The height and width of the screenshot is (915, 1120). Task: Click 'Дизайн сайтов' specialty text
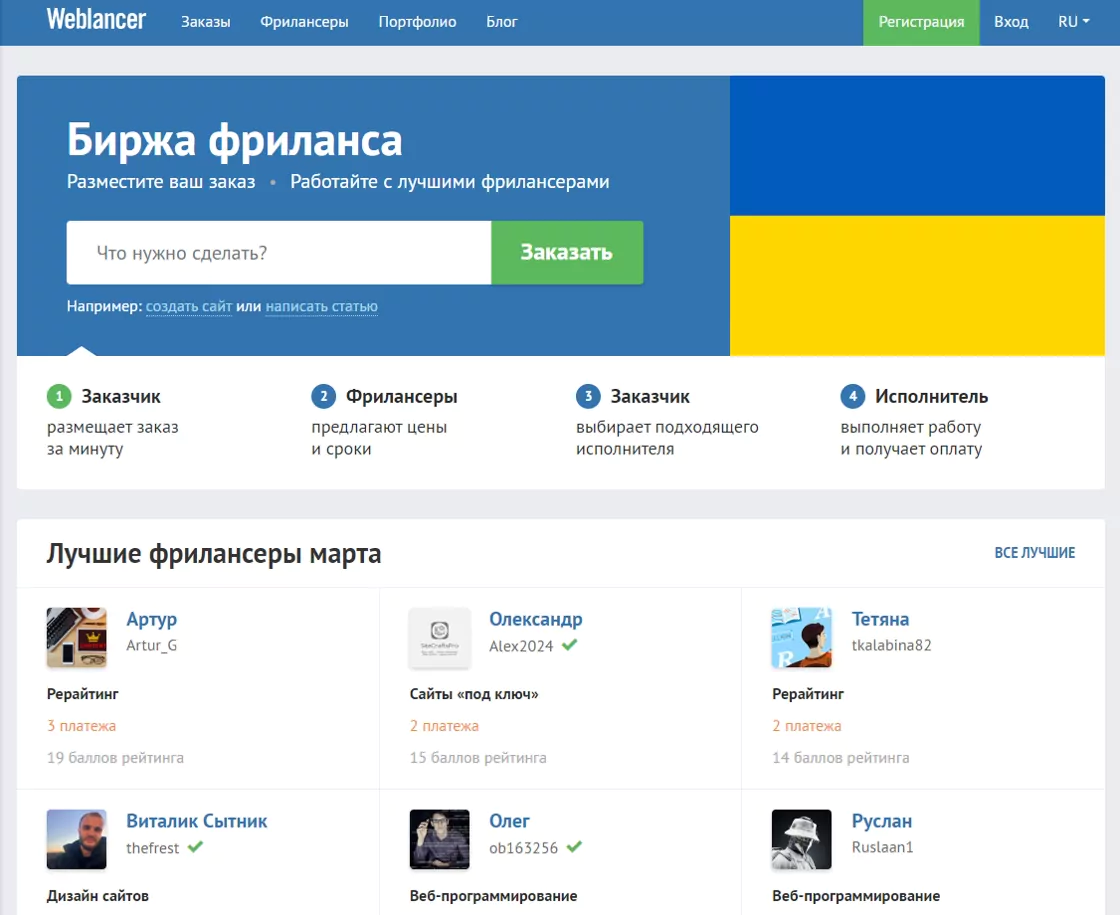[98, 896]
